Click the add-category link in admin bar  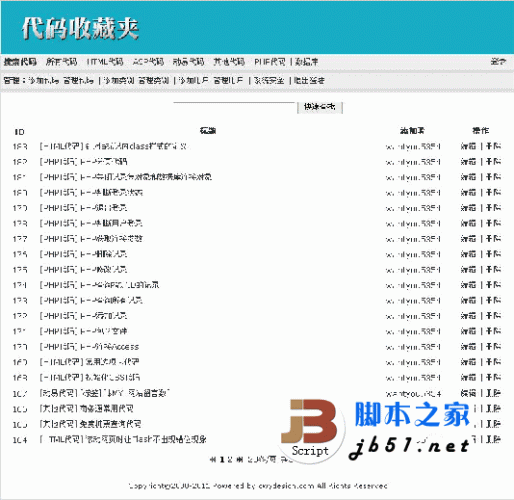click(119, 80)
